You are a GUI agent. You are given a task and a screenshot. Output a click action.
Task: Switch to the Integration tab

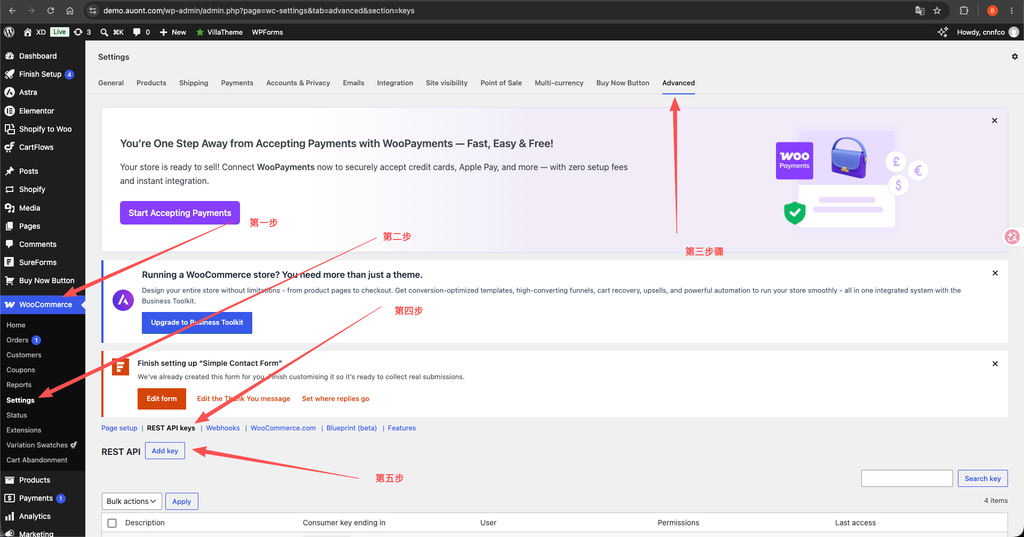click(395, 83)
